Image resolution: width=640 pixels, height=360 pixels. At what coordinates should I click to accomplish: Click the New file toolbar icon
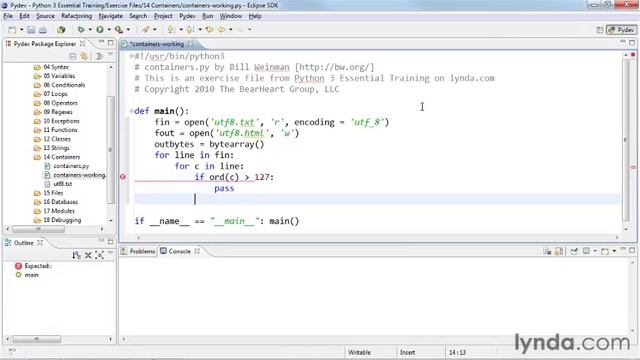tap(12, 30)
